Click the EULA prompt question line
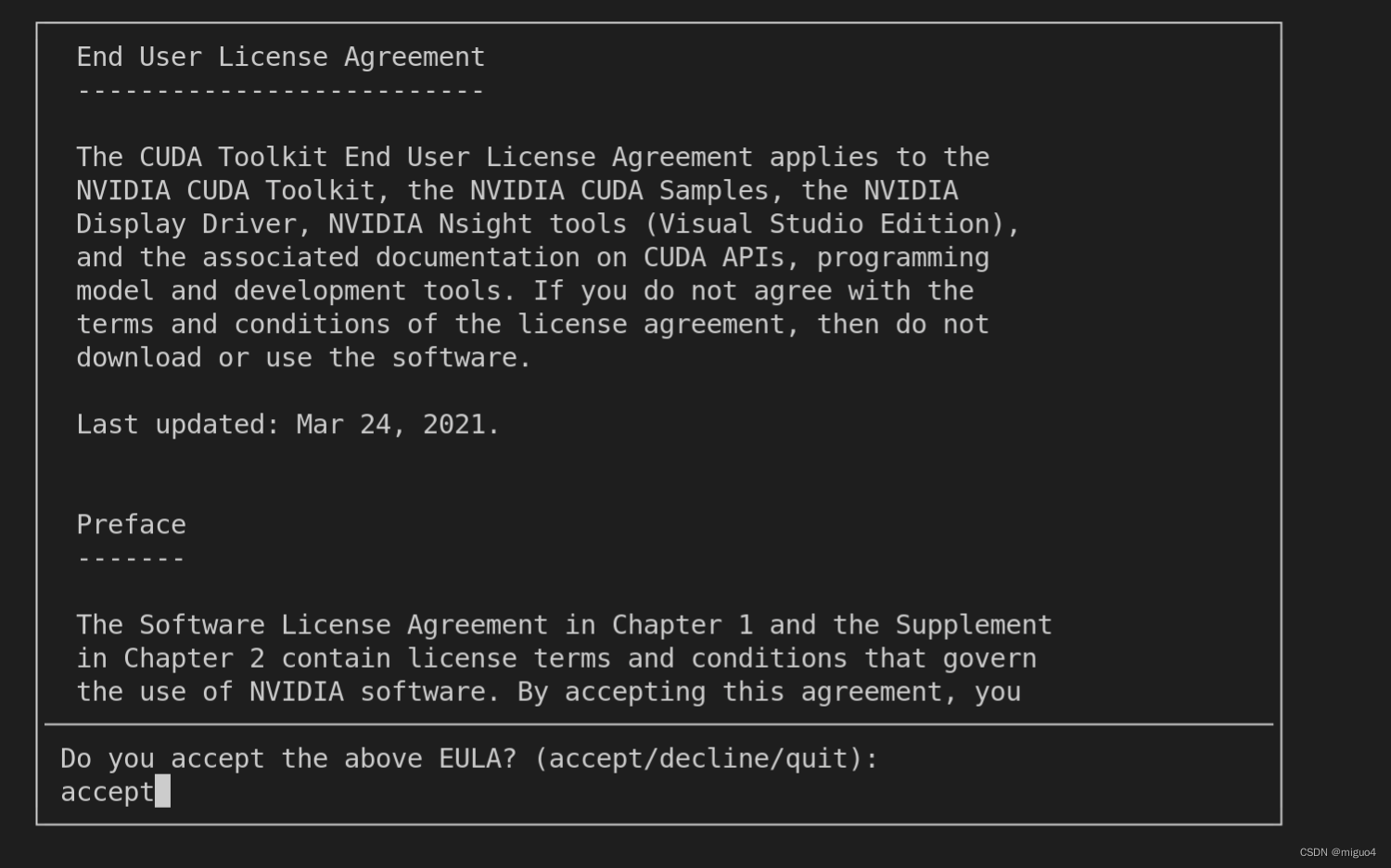Image resolution: width=1391 pixels, height=868 pixels. pyautogui.click(x=469, y=759)
